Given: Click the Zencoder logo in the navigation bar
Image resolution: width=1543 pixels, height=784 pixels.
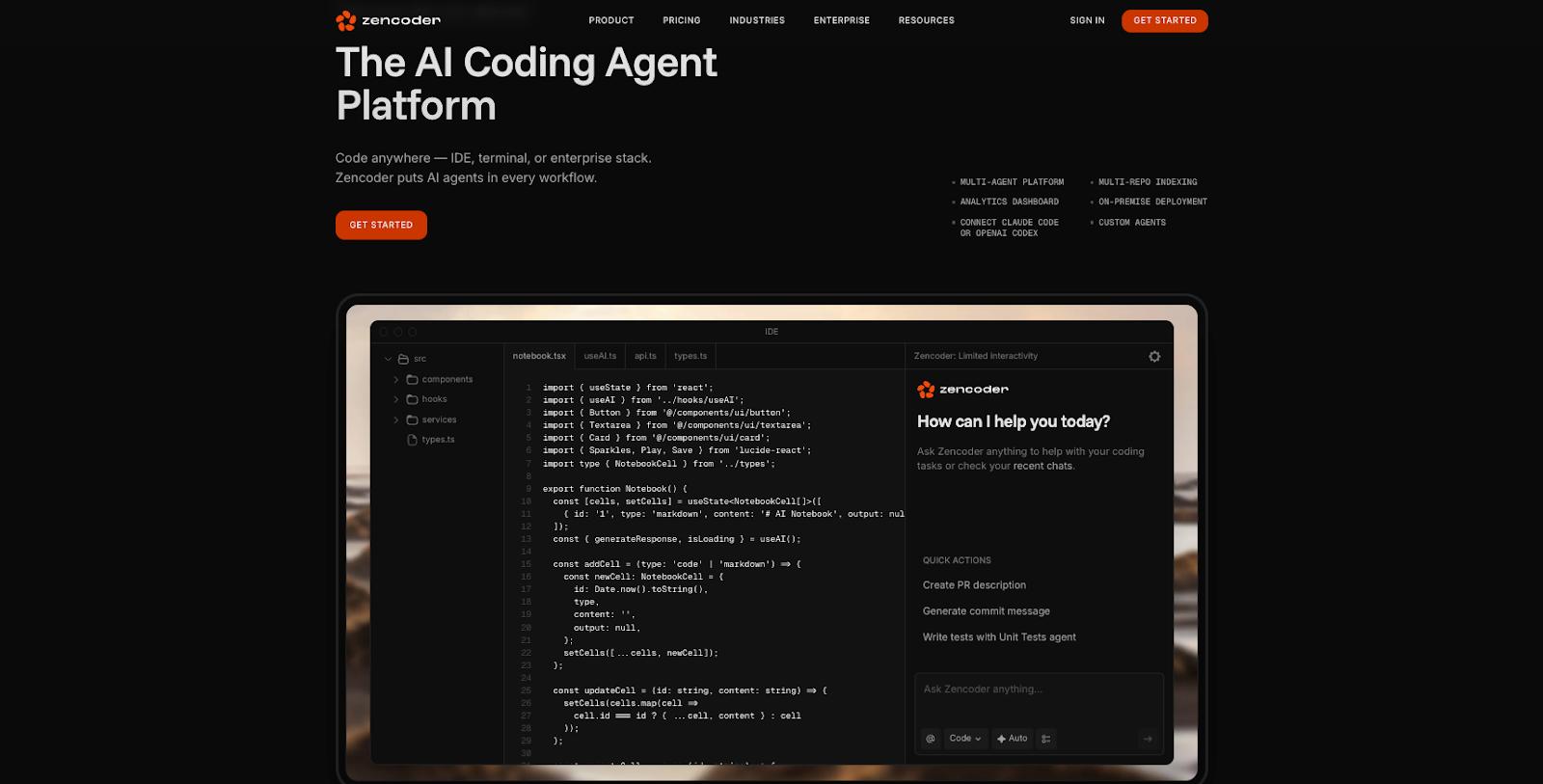Looking at the screenshot, I should 388,20.
